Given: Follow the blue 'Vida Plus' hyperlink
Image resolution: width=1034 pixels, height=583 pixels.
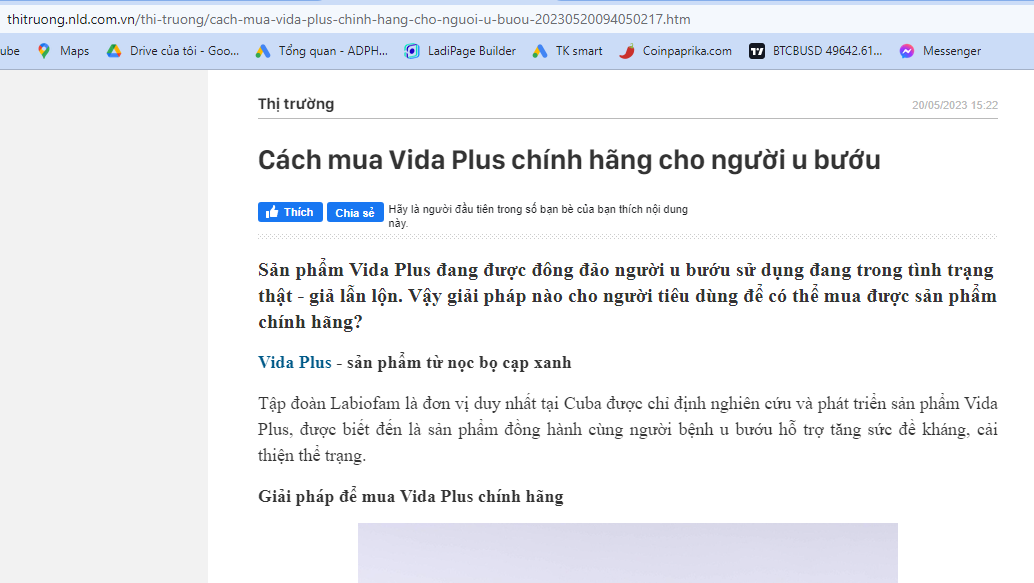Looking at the screenshot, I should coord(294,362).
